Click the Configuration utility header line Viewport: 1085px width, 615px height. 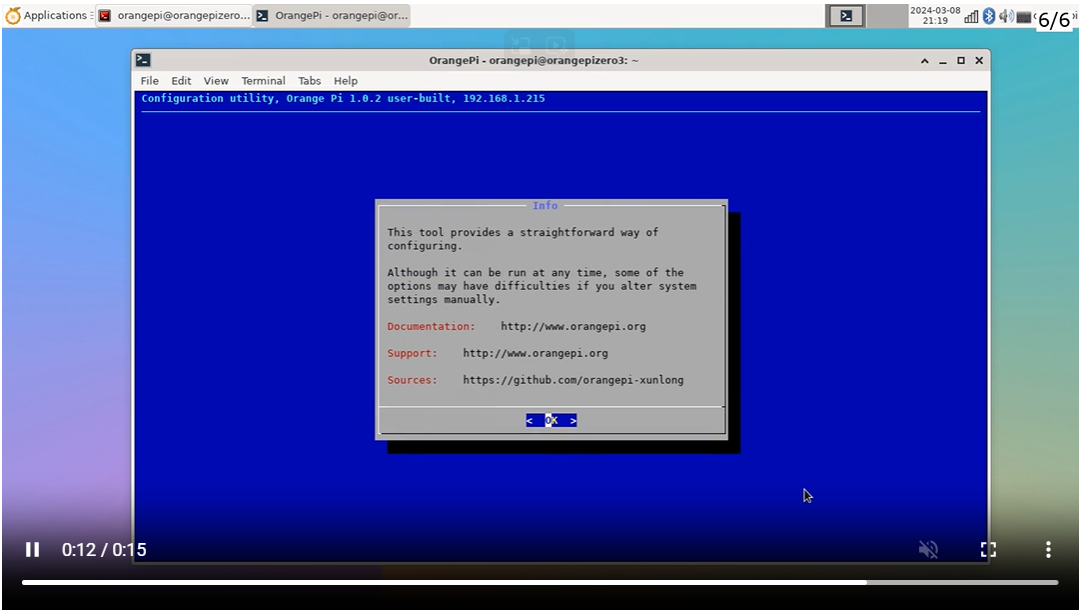(343, 98)
